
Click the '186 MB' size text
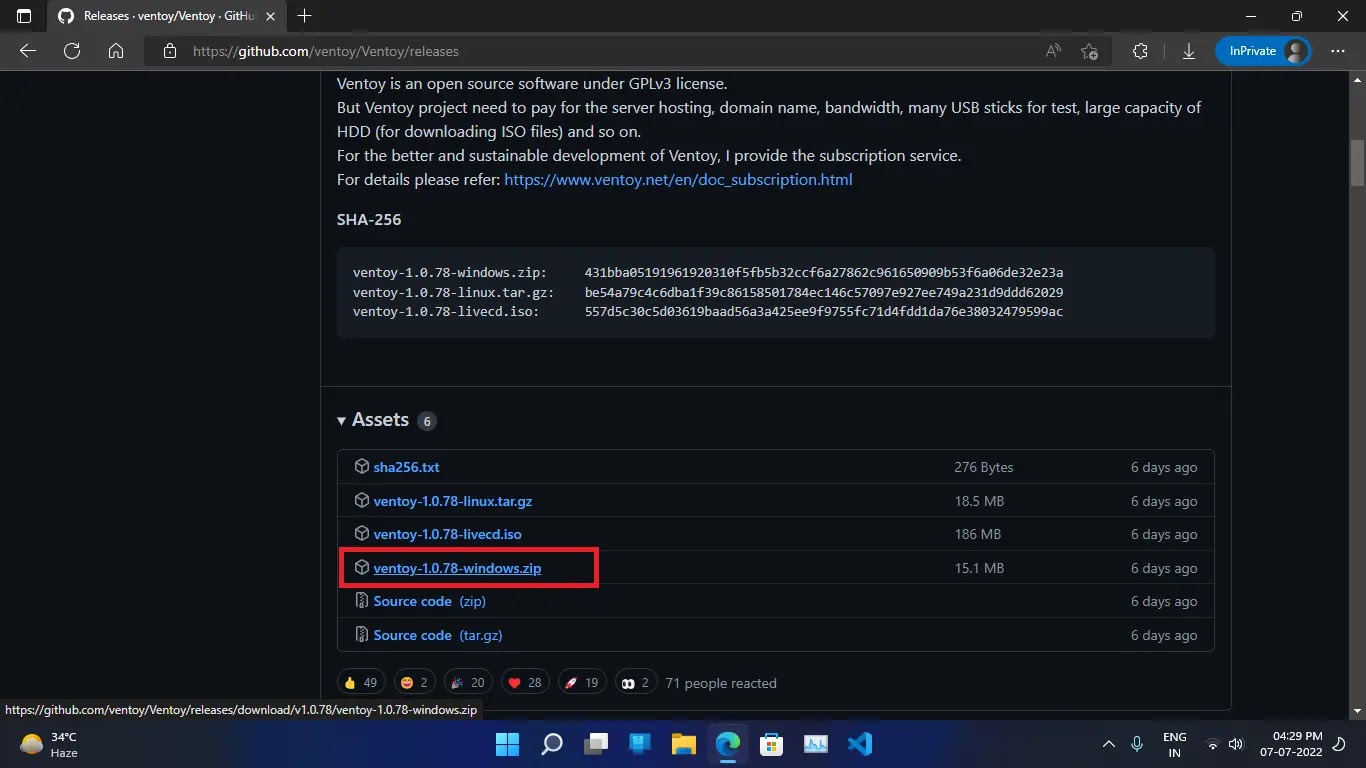coord(977,534)
